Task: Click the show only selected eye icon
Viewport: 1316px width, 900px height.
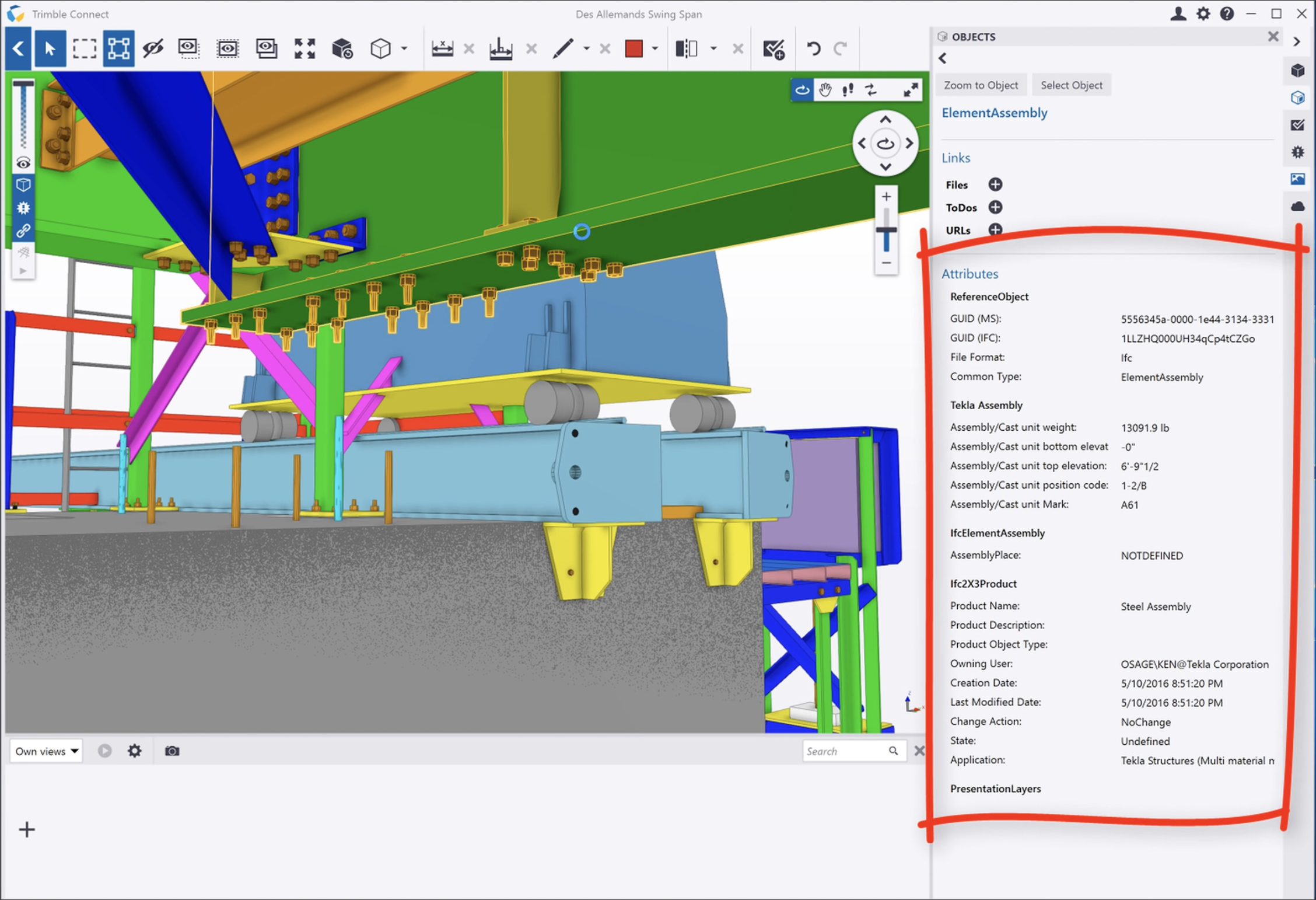Action: click(x=188, y=48)
